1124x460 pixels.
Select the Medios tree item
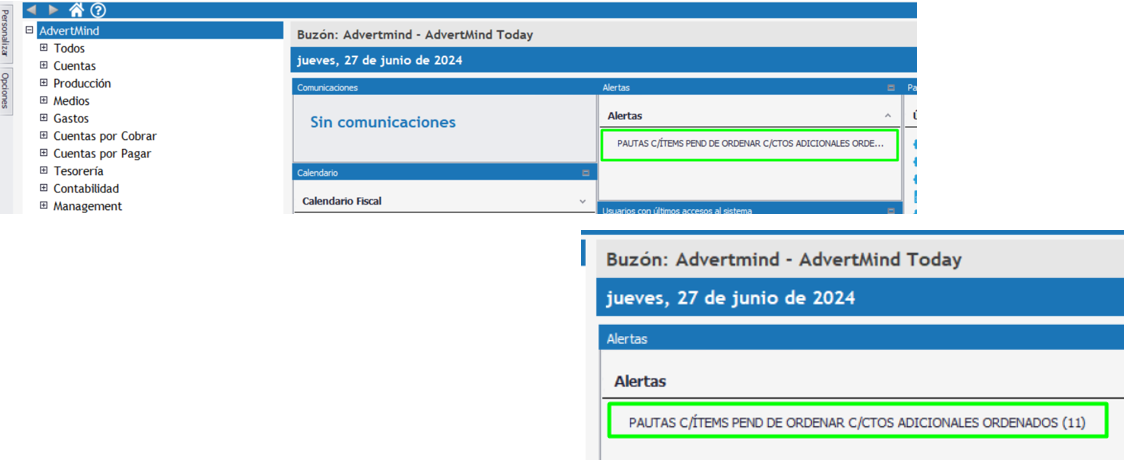tap(71, 101)
